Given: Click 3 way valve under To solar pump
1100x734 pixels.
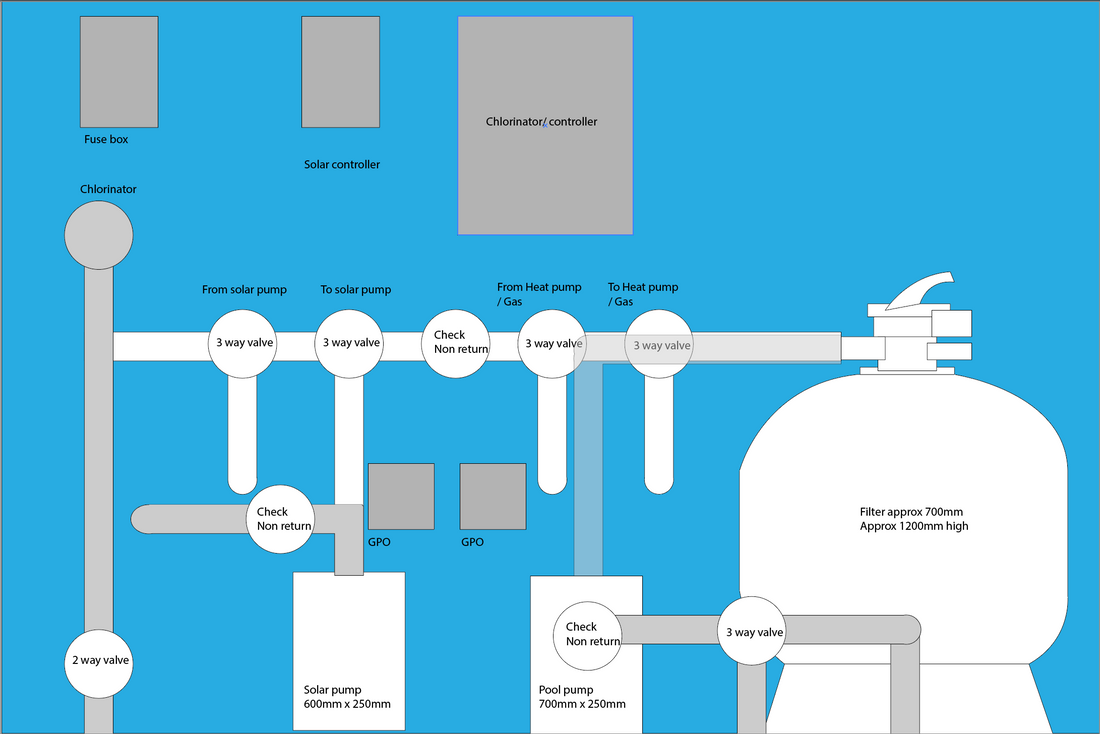Looking at the screenshot, I should tap(350, 343).
